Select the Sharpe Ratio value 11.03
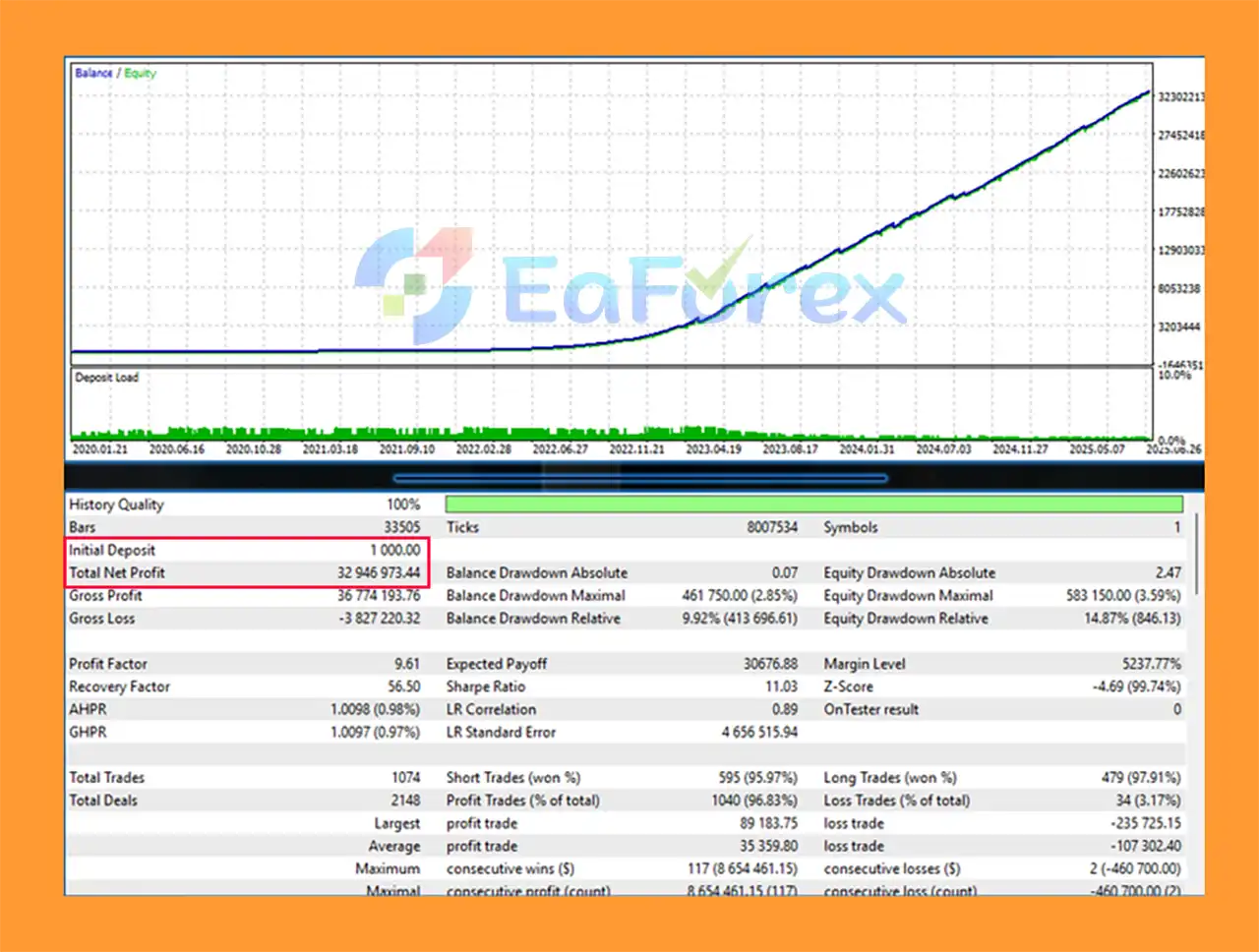1259x952 pixels. coord(781,686)
